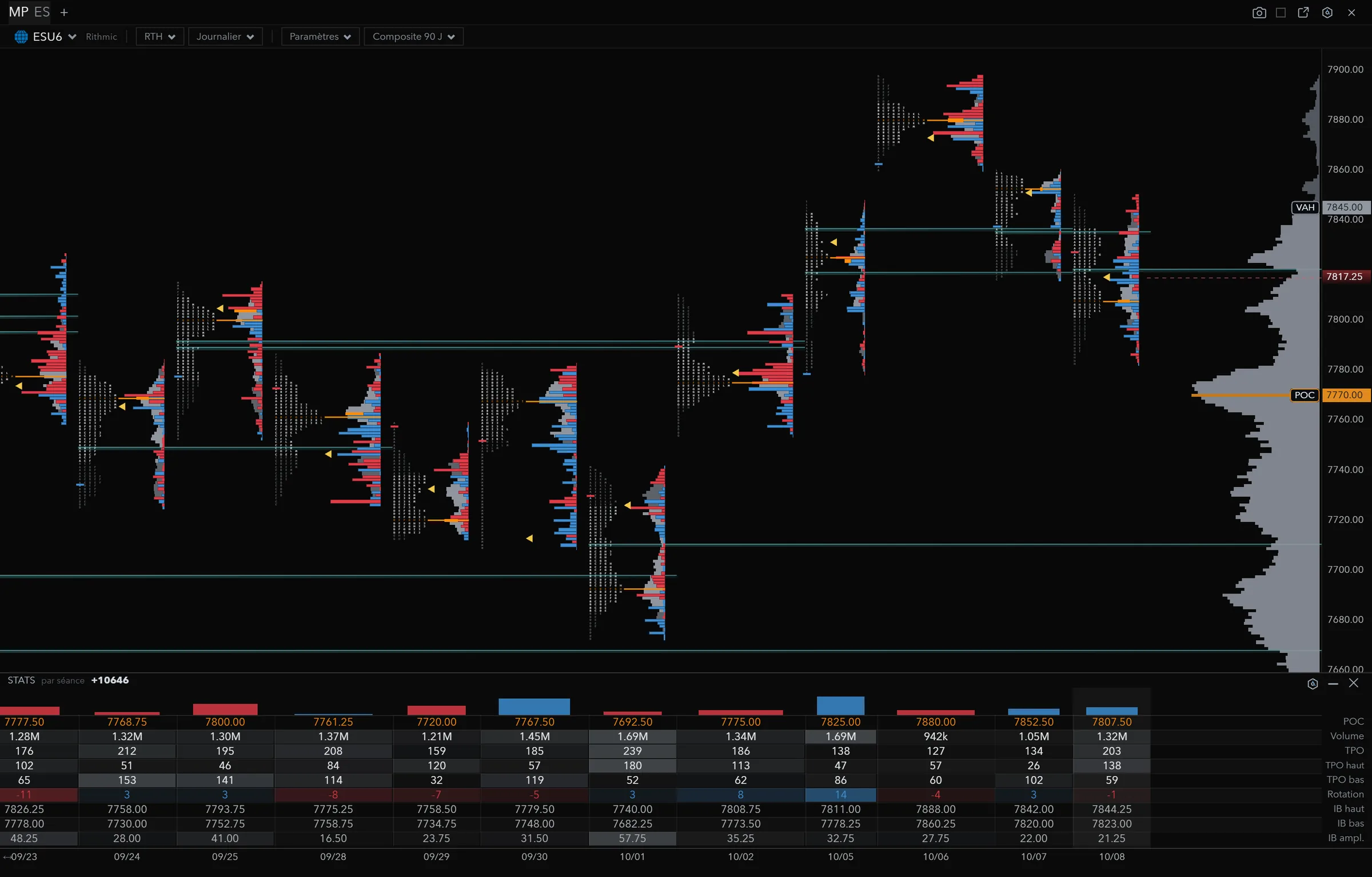Select IB ampl. value 57.75
The width and height of the screenshot is (1372, 877).
tap(632, 838)
